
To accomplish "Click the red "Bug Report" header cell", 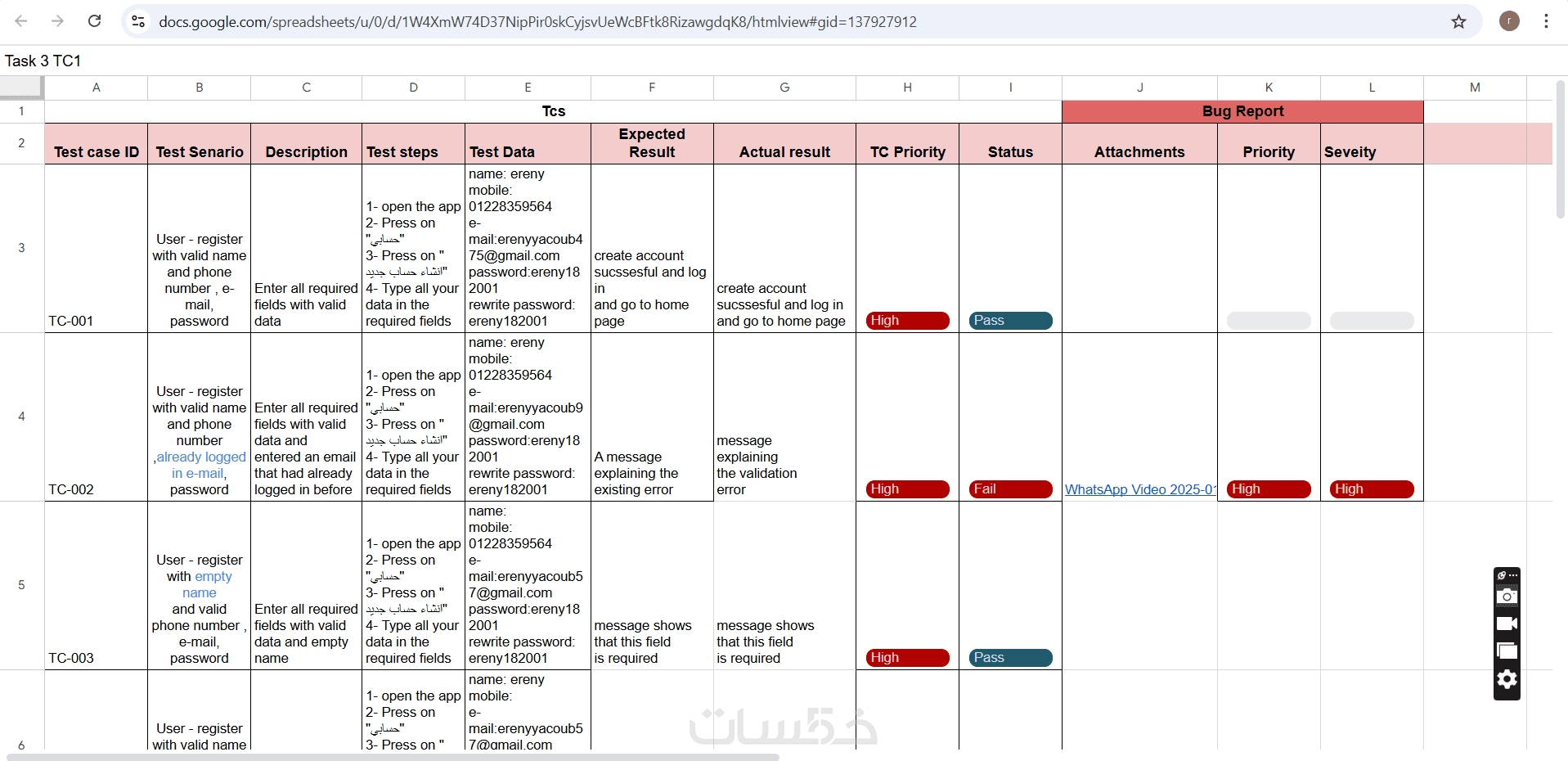I will tap(1243, 111).
